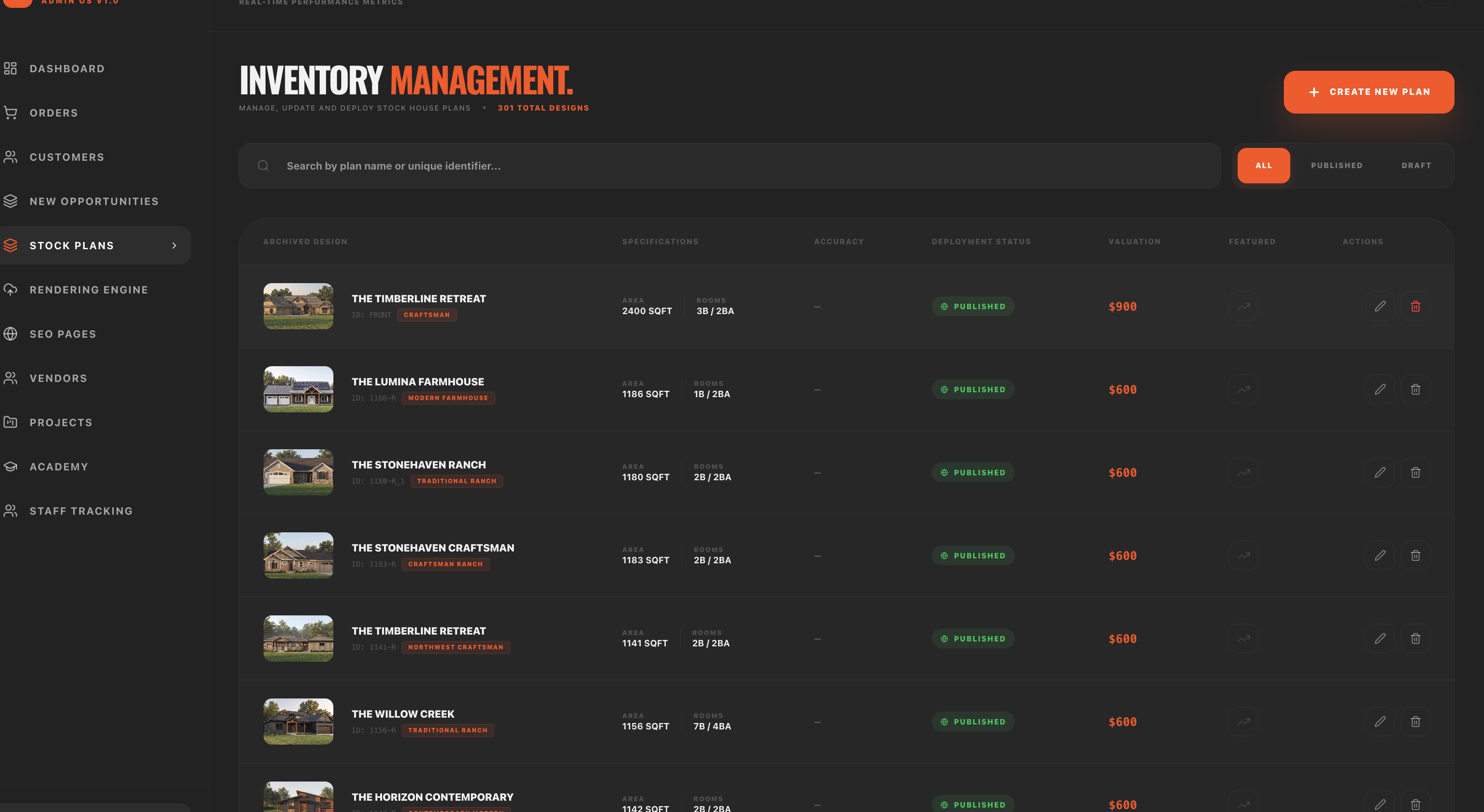1484x812 pixels.
Task: Expand the Stock Plans chevron
Action: tap(174, 245)
